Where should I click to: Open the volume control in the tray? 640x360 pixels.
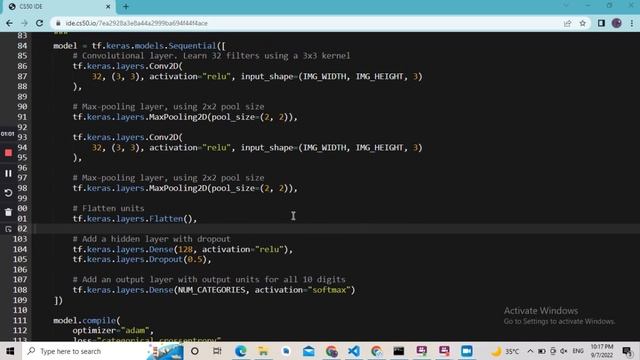(564, 351)
